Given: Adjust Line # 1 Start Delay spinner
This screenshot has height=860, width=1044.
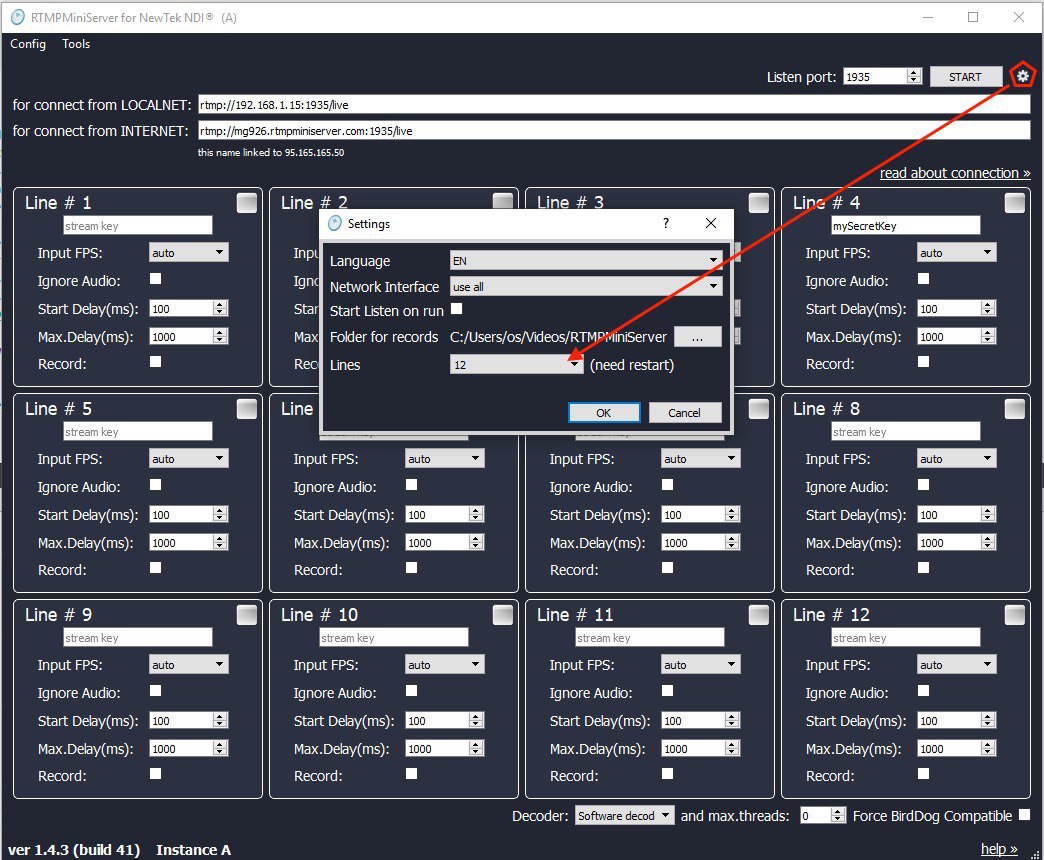Looking at the screenshot, I should click(x=220, y=308).
